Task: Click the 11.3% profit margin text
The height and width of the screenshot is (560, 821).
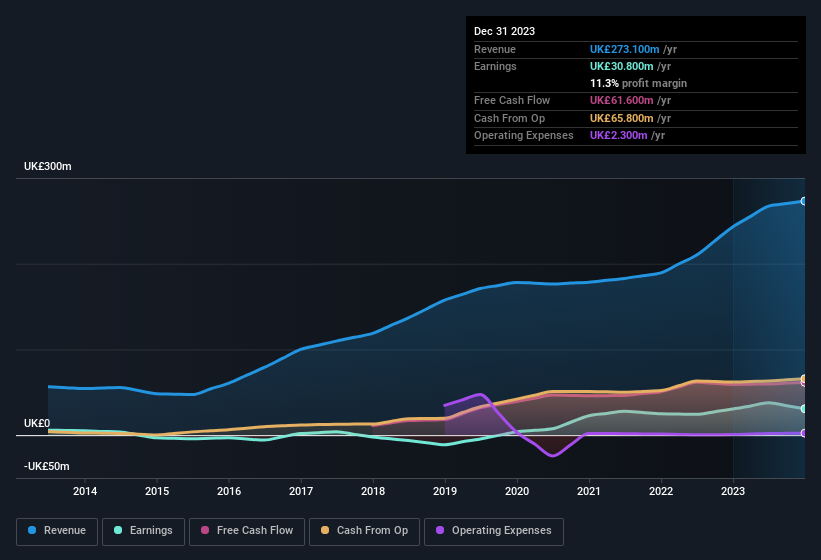Action: point(638,83)
